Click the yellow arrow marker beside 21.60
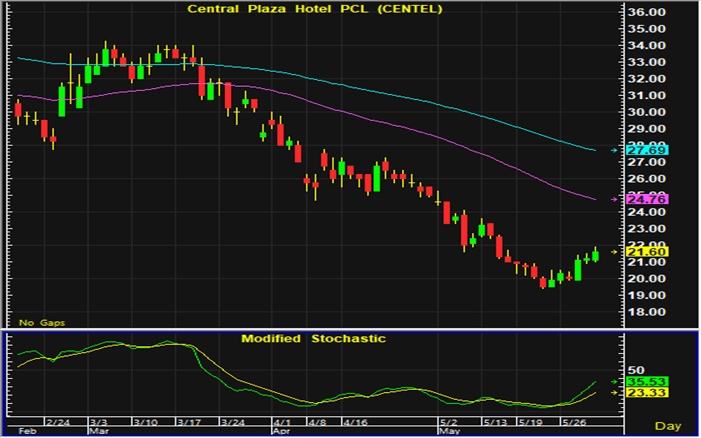Screen dimensions: 701x438 [613, 251]
